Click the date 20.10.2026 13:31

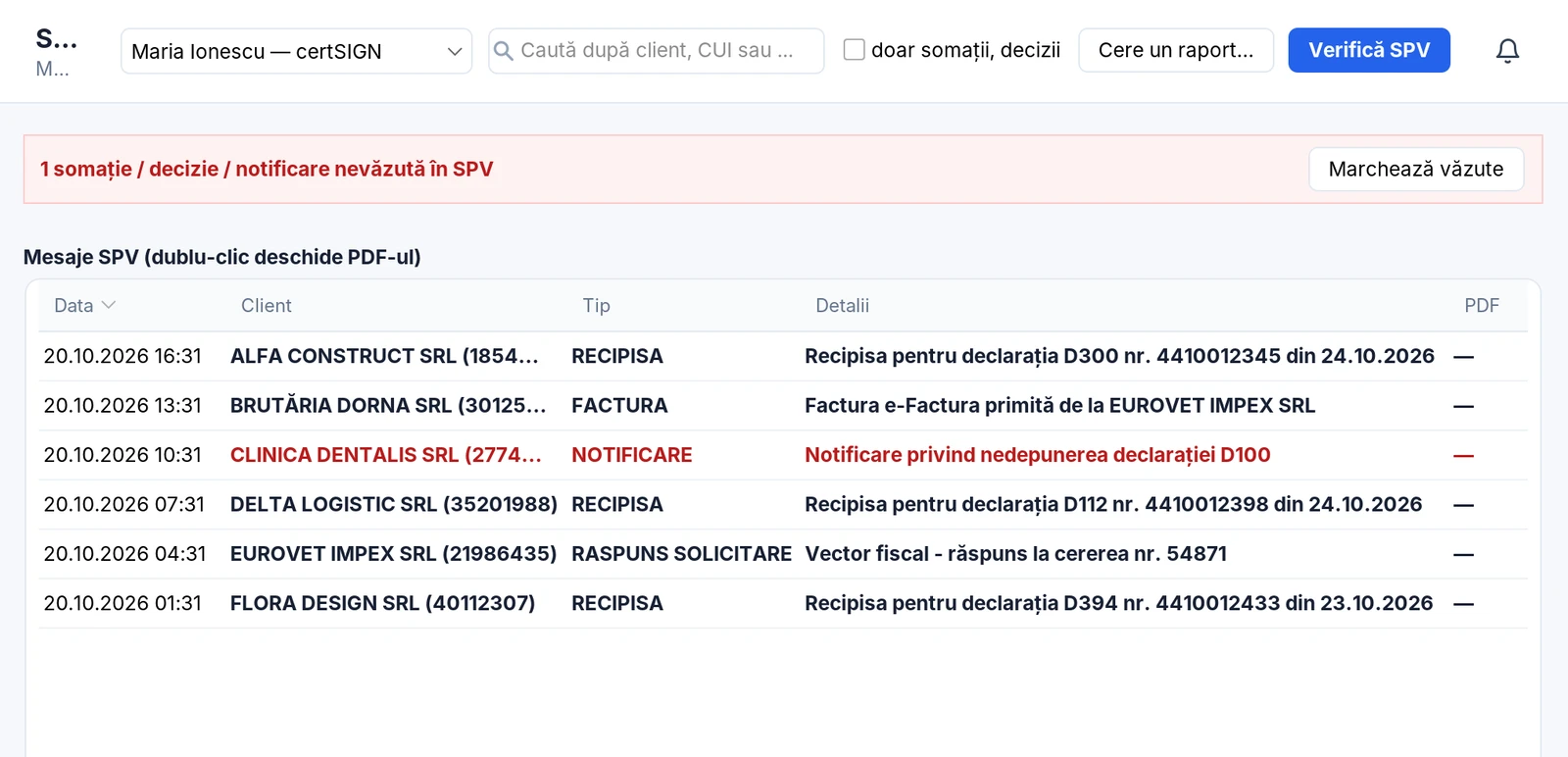pos(122,406)
